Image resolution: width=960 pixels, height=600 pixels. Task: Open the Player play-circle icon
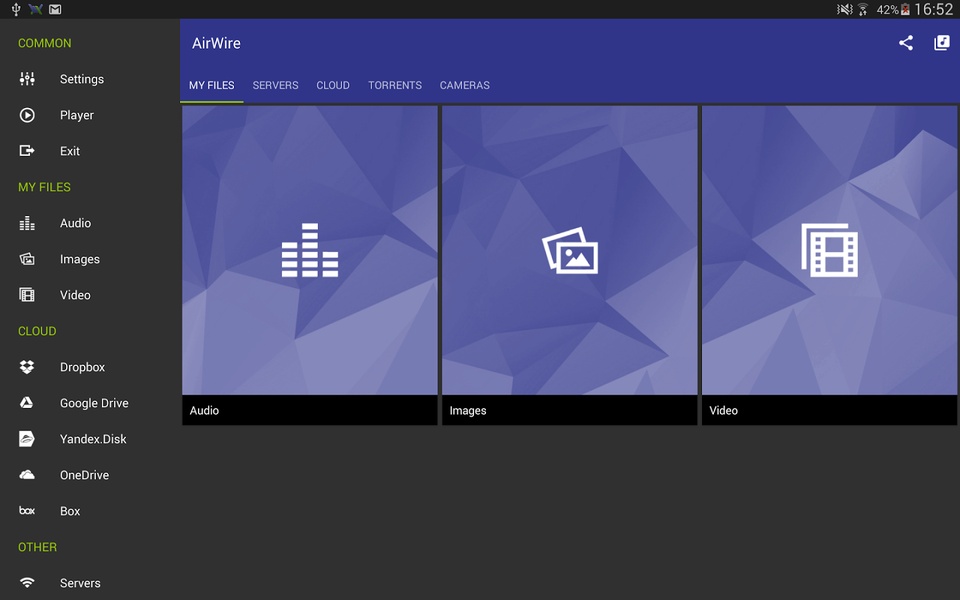[x=27, y=115]
